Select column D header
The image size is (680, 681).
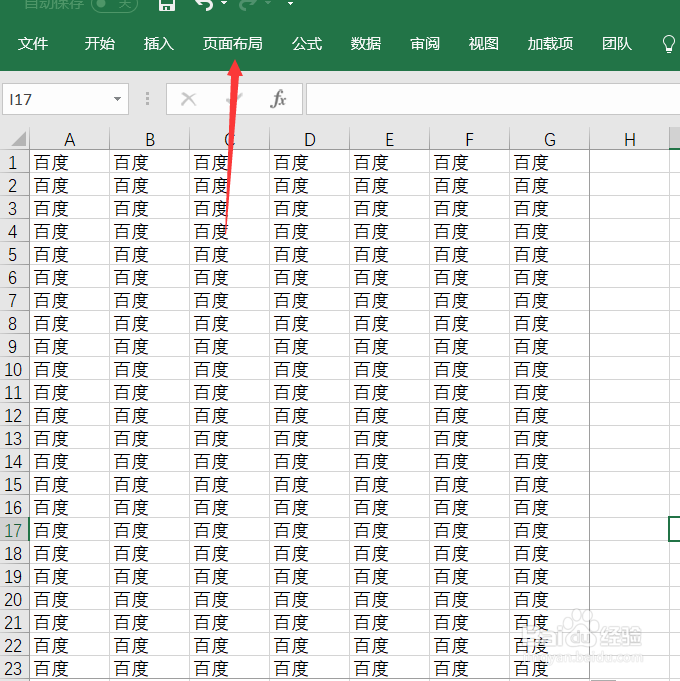click(309, 139)
